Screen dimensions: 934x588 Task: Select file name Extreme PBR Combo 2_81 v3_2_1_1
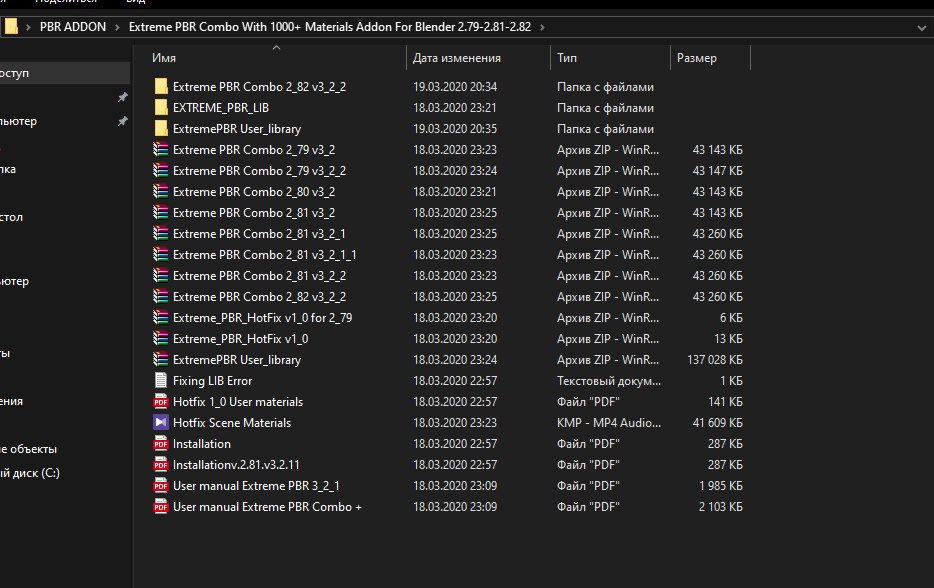[x=264, y=254]
